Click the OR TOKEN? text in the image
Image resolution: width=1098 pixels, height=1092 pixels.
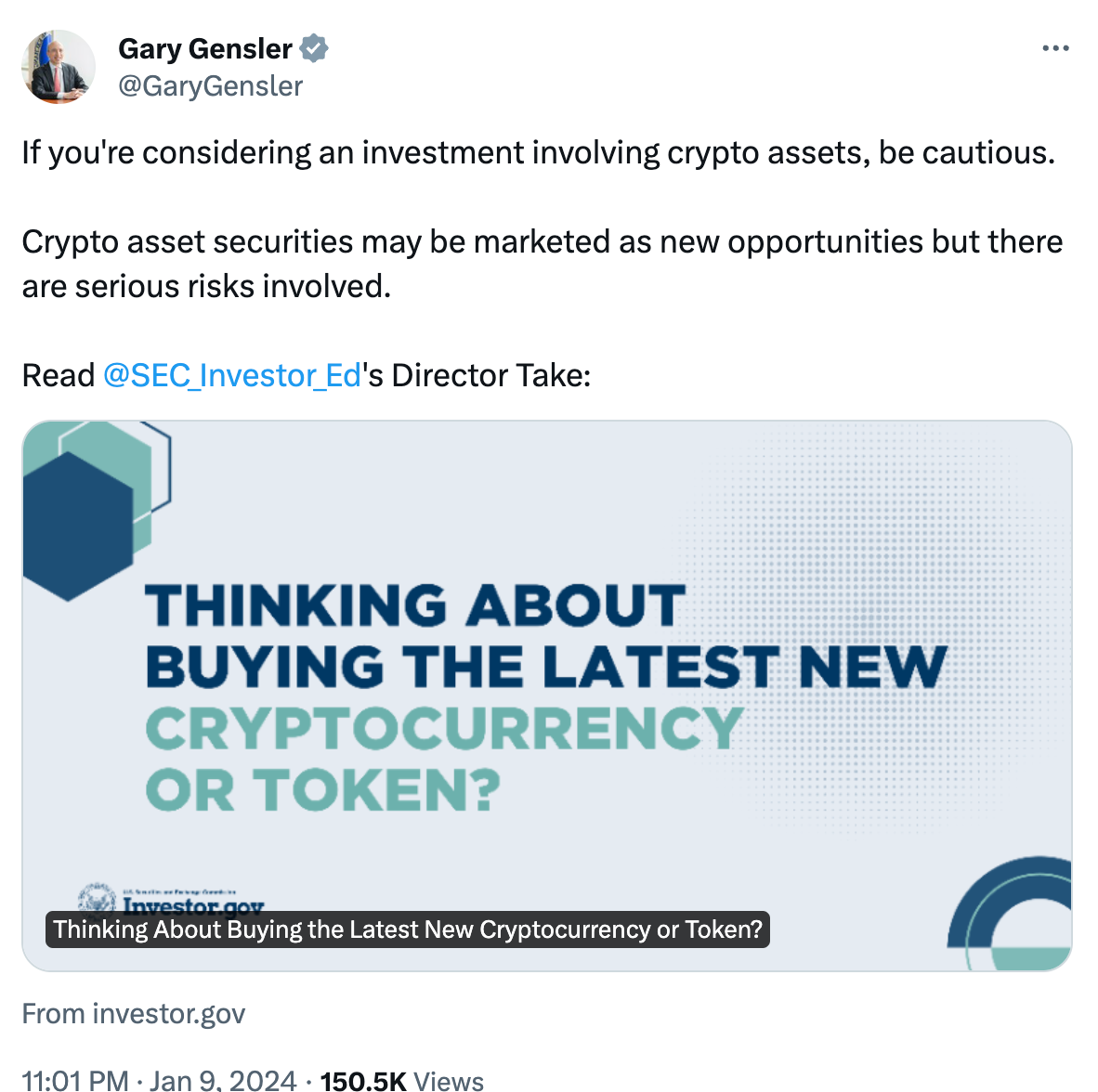323,789
